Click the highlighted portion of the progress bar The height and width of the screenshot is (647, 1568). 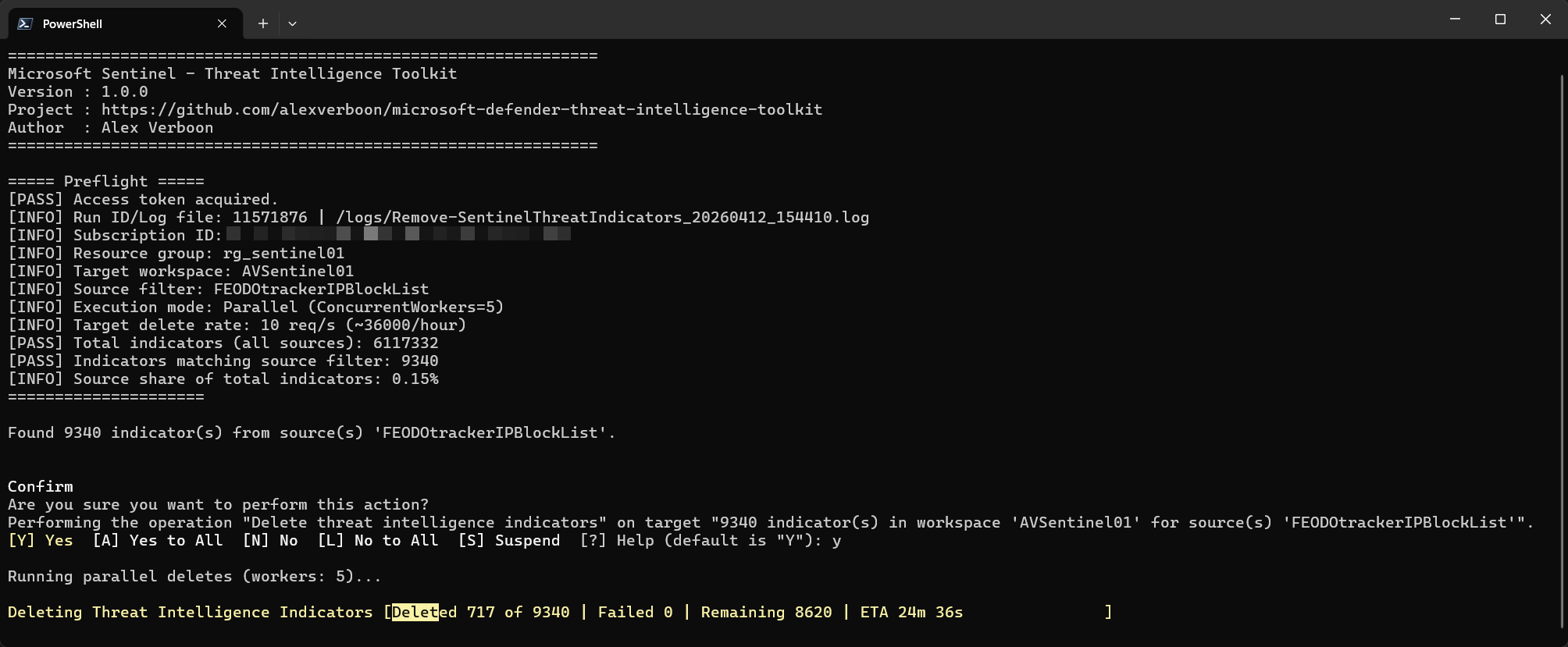[415, 613]
